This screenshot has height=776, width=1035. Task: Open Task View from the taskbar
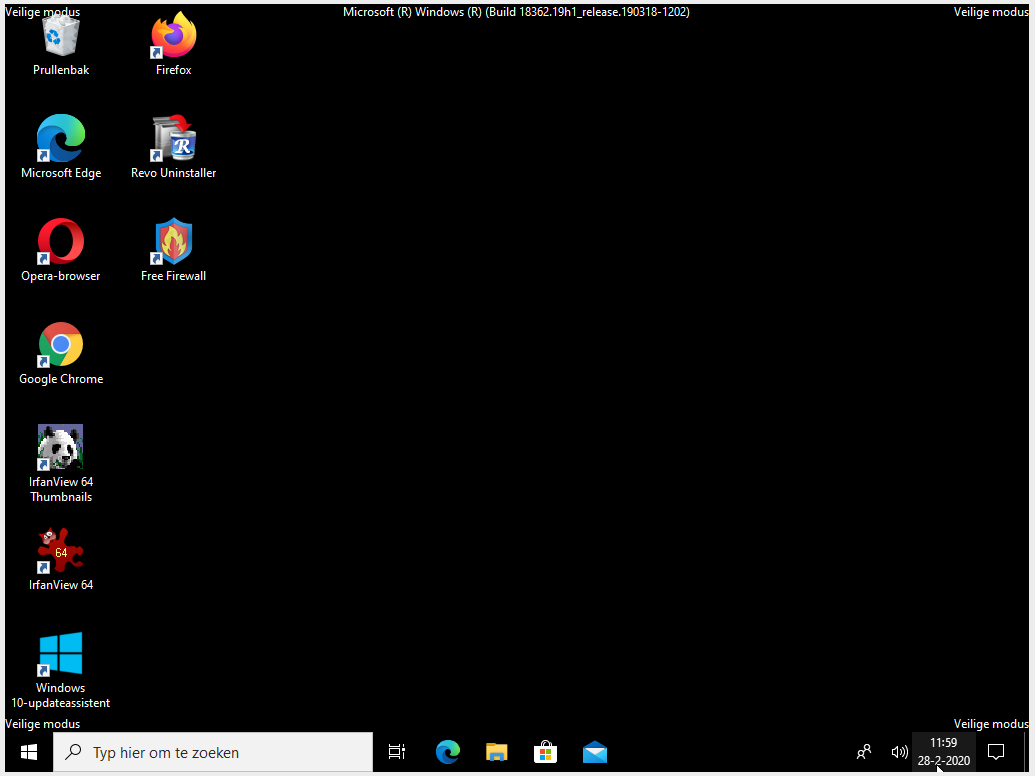pyautogui.click(x=397, y=752)
